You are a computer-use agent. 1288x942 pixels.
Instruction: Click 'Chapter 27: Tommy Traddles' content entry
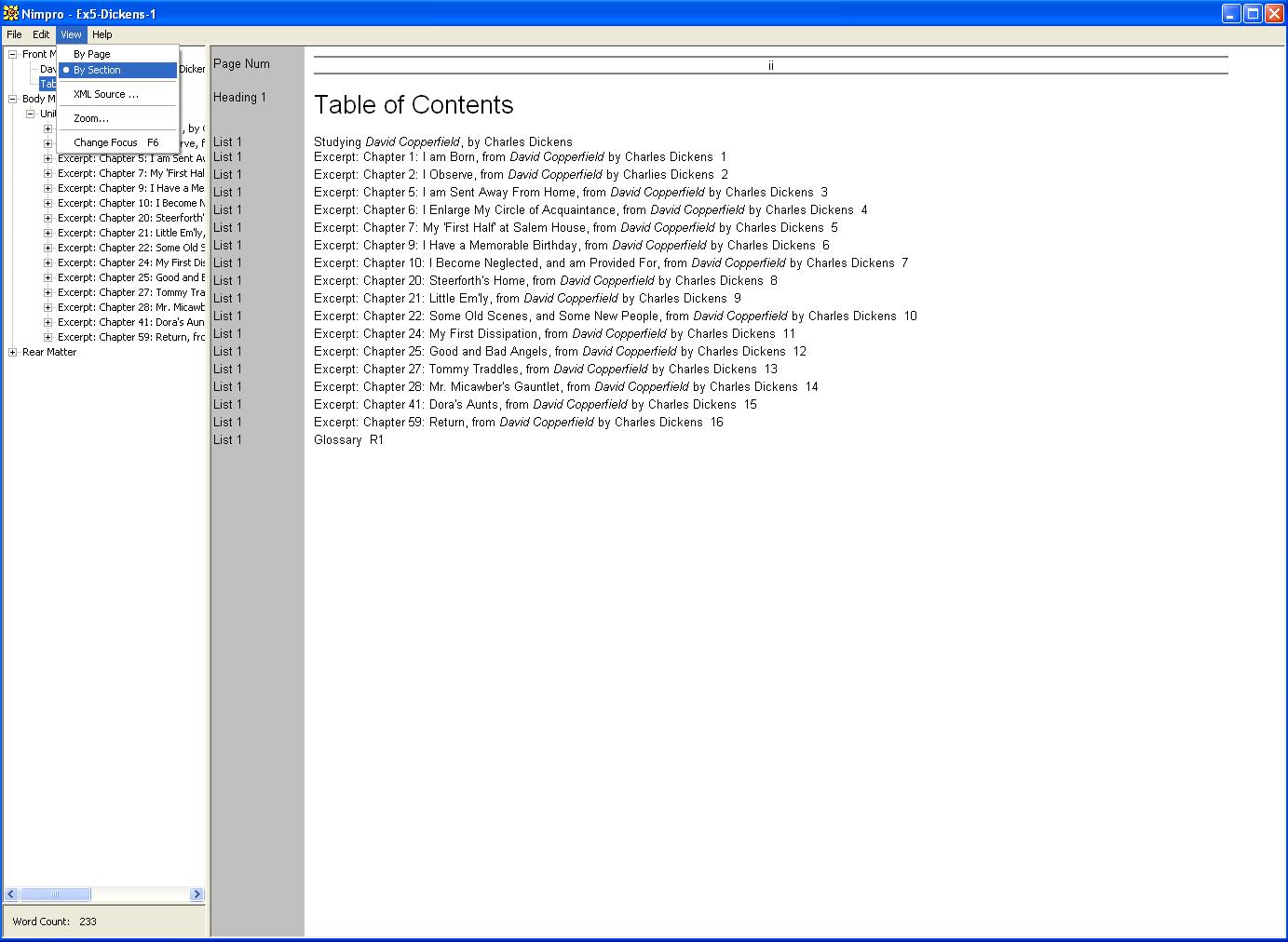[546, 370]
